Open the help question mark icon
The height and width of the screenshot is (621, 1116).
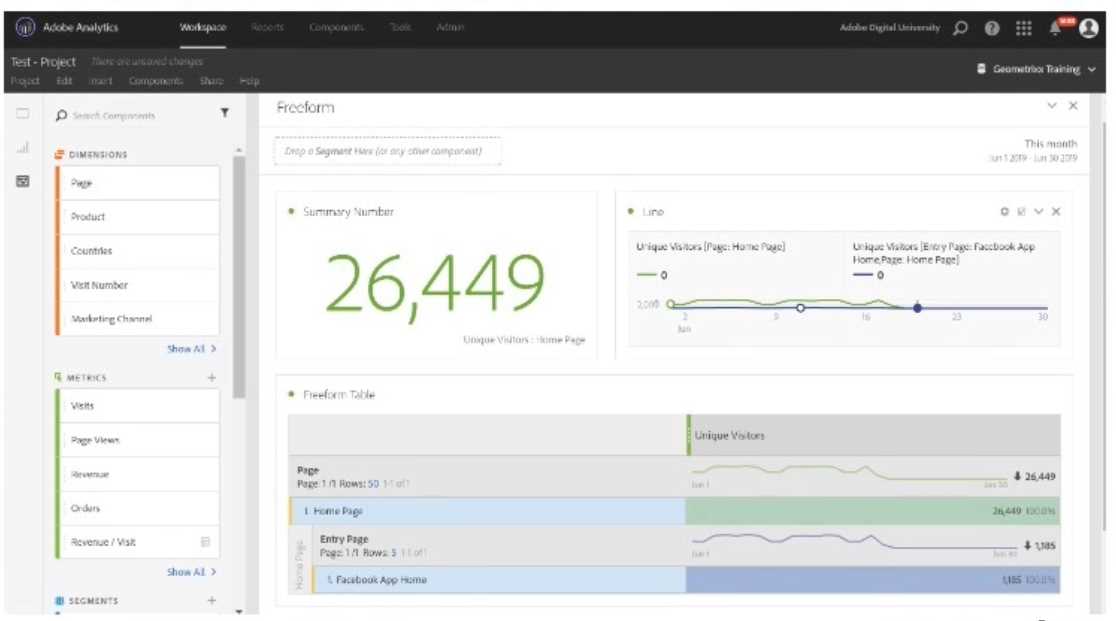point(992,28)
